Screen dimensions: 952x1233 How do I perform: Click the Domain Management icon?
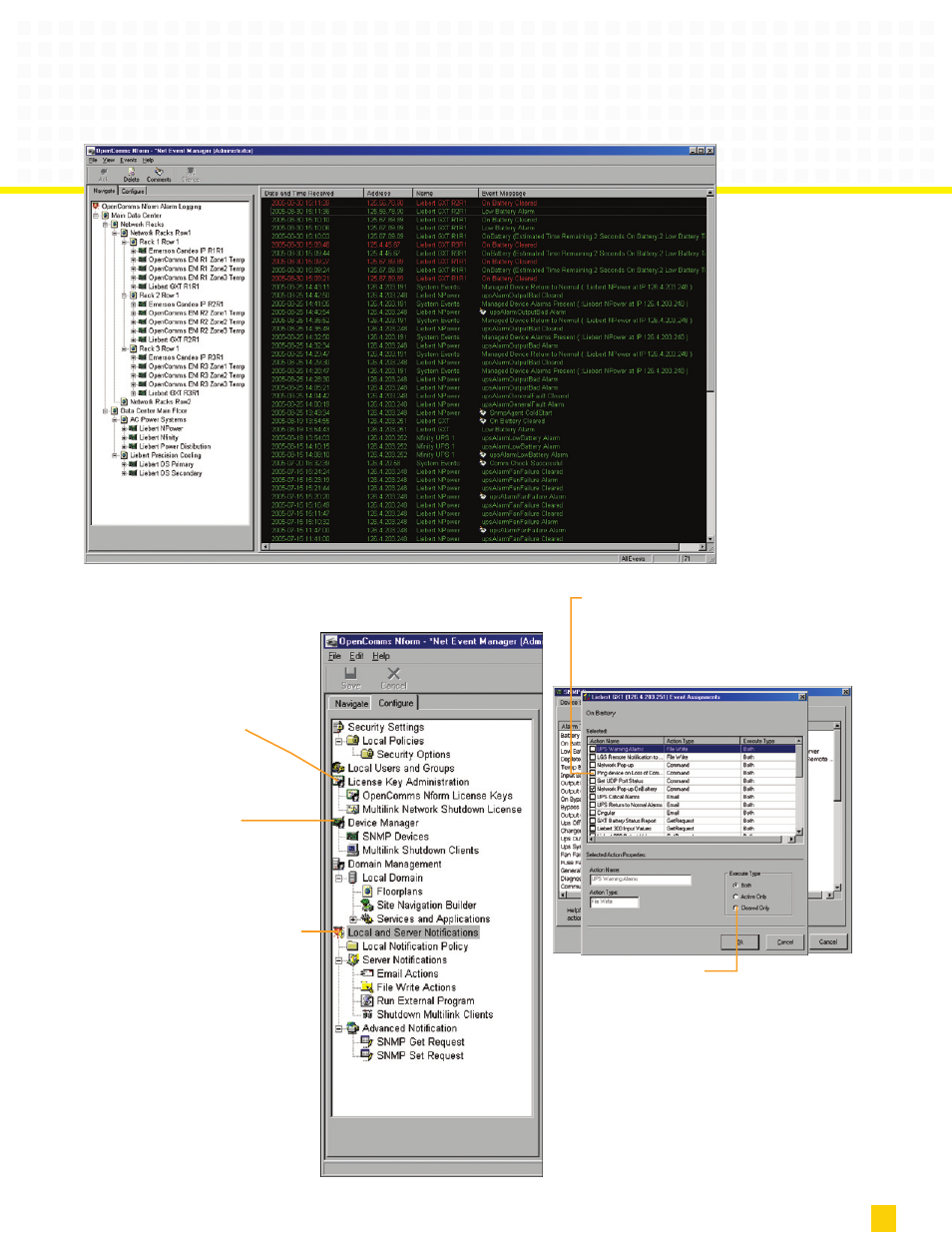pyautogui.click(x=338, y=864)
